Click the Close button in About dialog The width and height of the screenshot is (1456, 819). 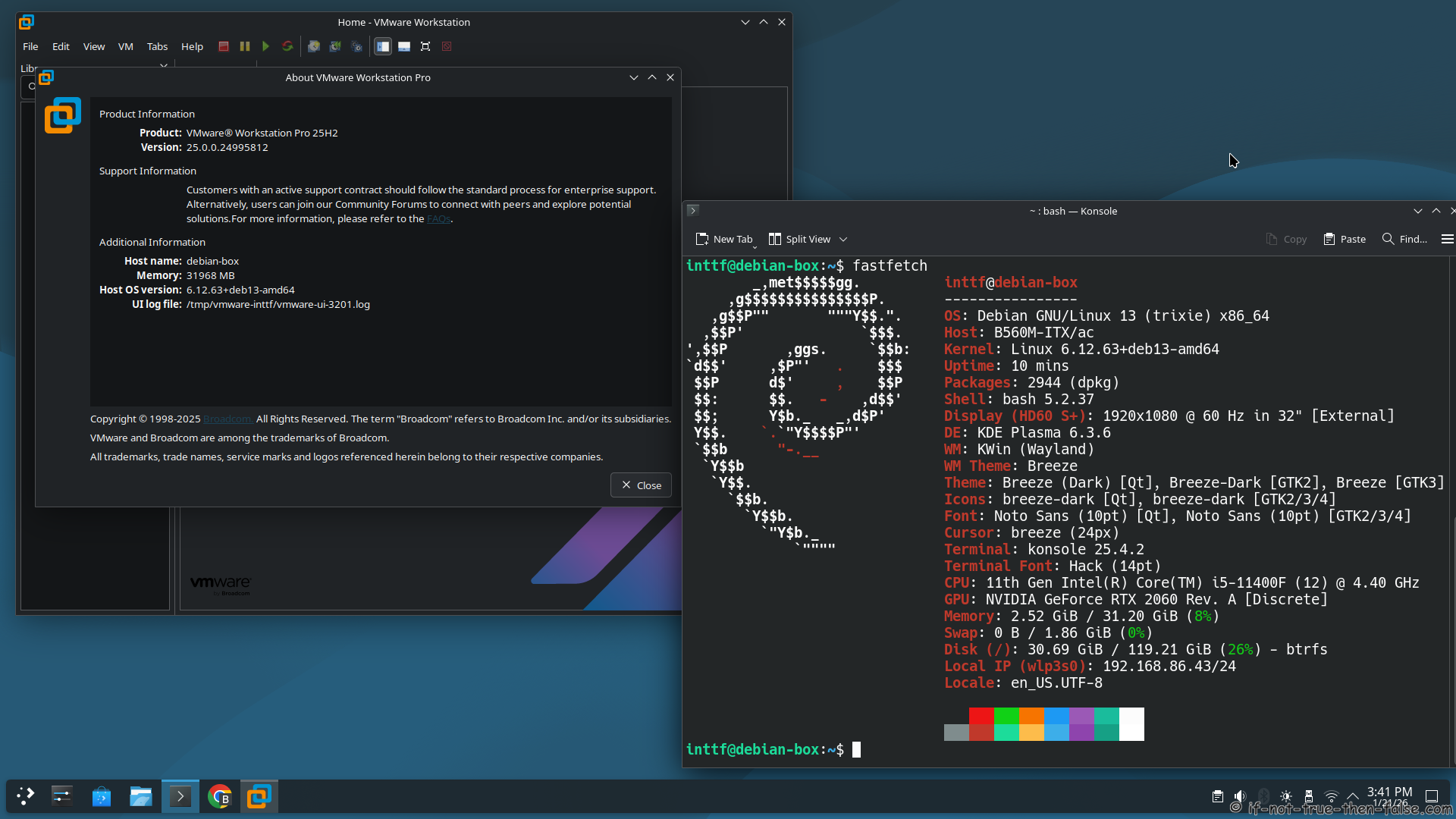[x=641, y=485]
